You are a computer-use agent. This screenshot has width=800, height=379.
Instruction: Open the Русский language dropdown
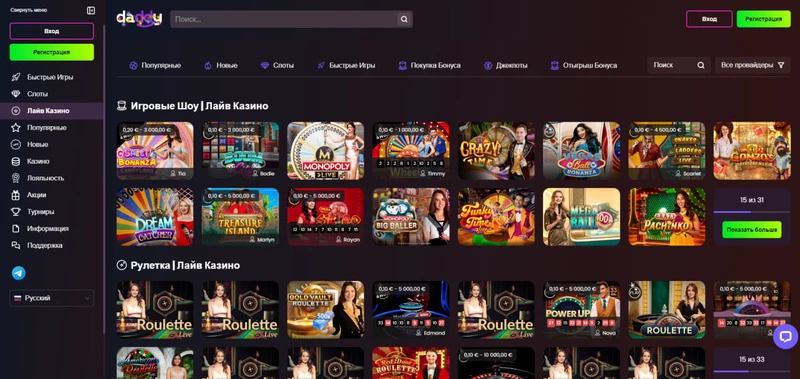(x=52, y=298)
